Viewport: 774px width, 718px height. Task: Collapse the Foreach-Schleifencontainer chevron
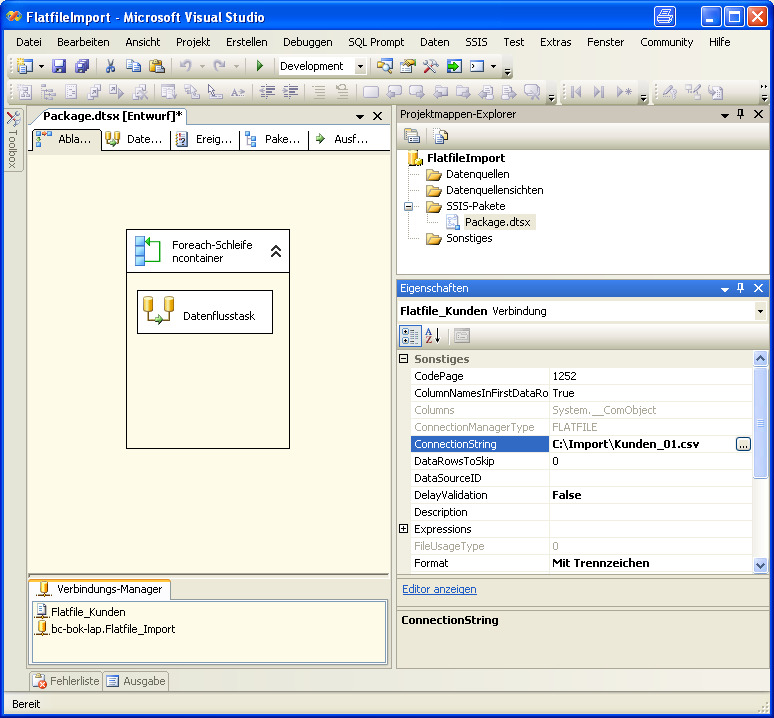tap(276, 251)
